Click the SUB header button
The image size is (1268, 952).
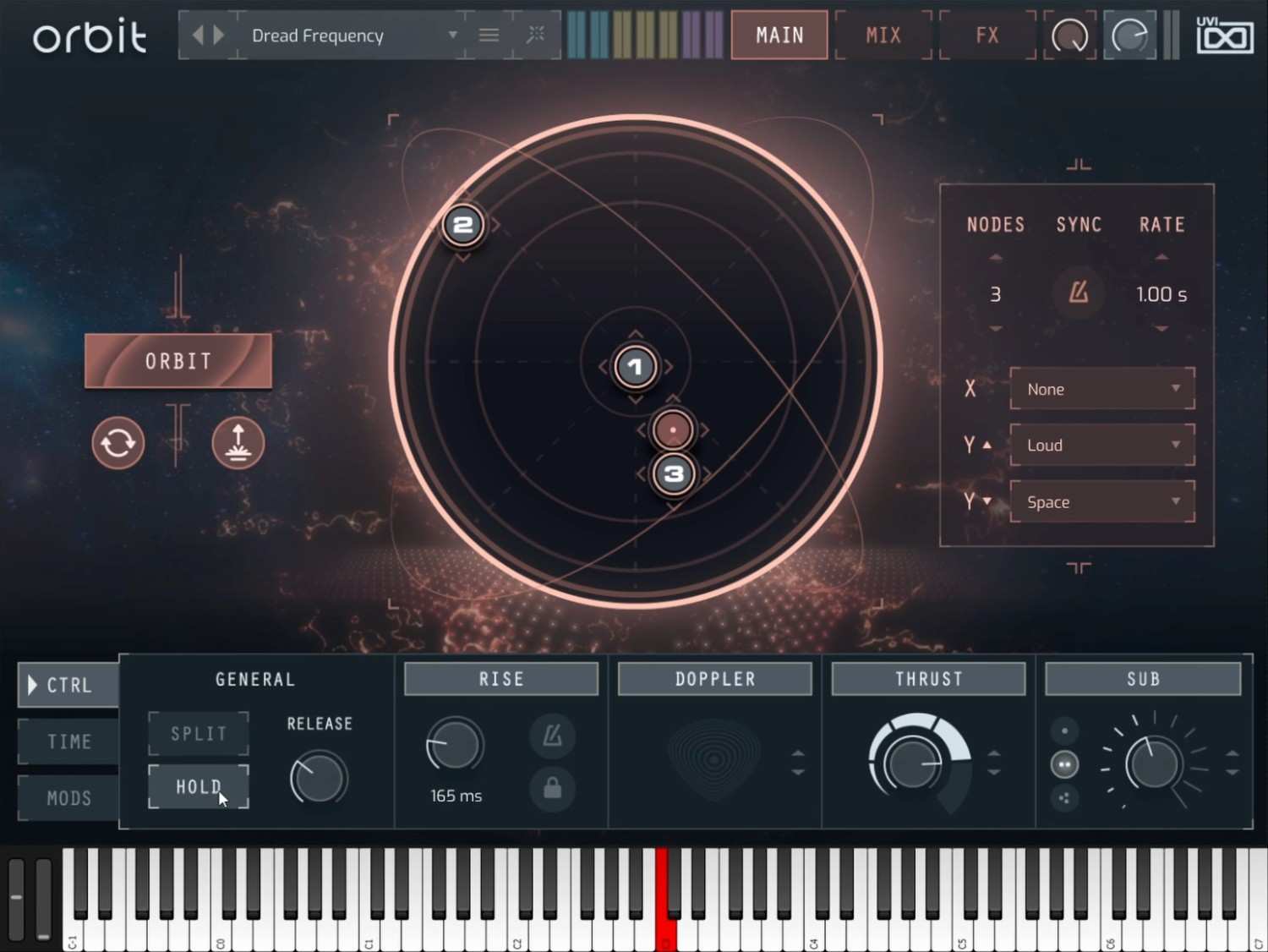coord(1142,679)
